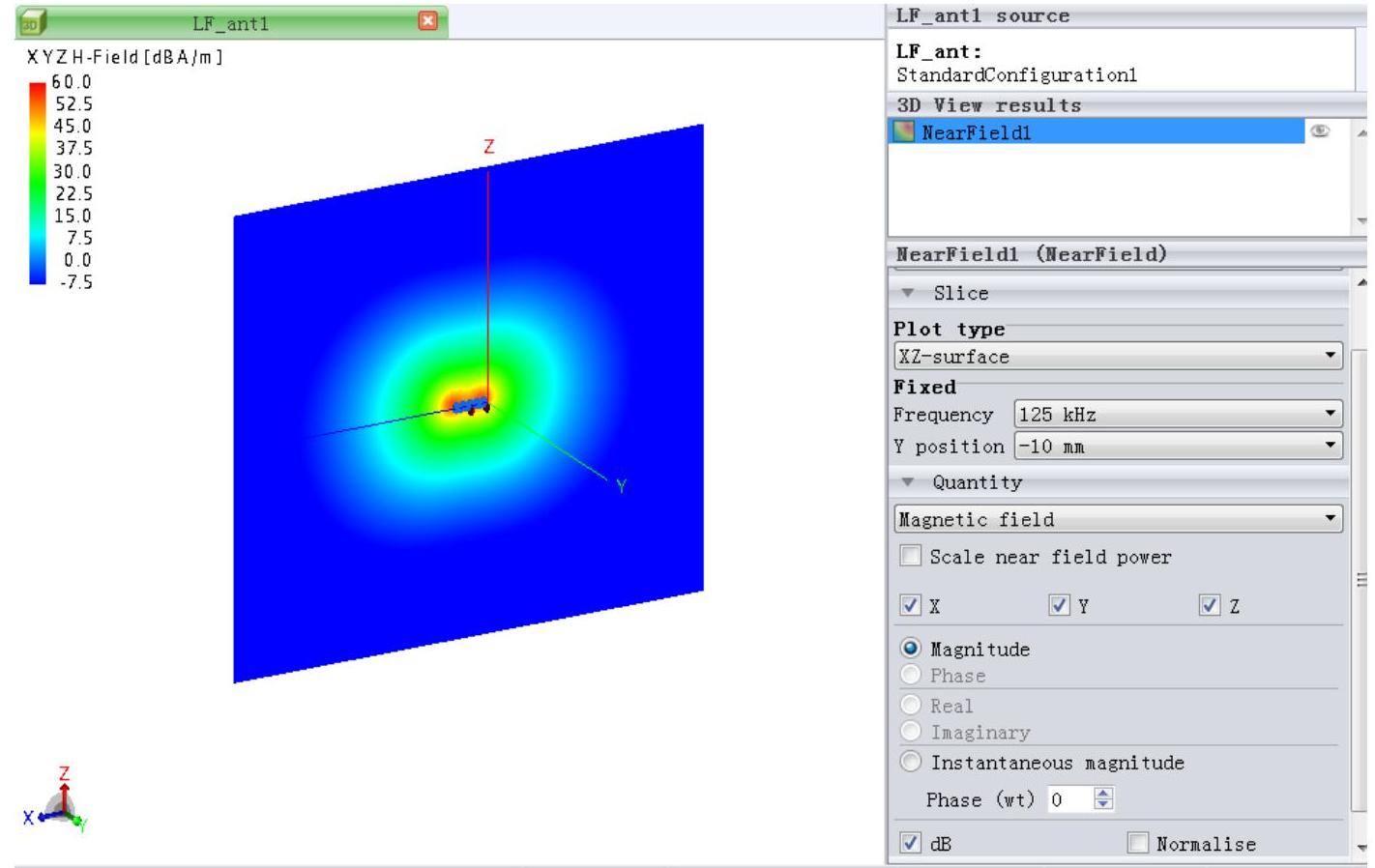The image size is (1375, 868).
Task: Click the 60.0 legend value
Action: [x=72, y=82]
